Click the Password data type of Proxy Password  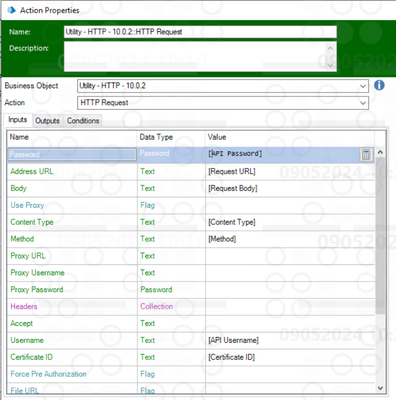[x=156, y=290]
